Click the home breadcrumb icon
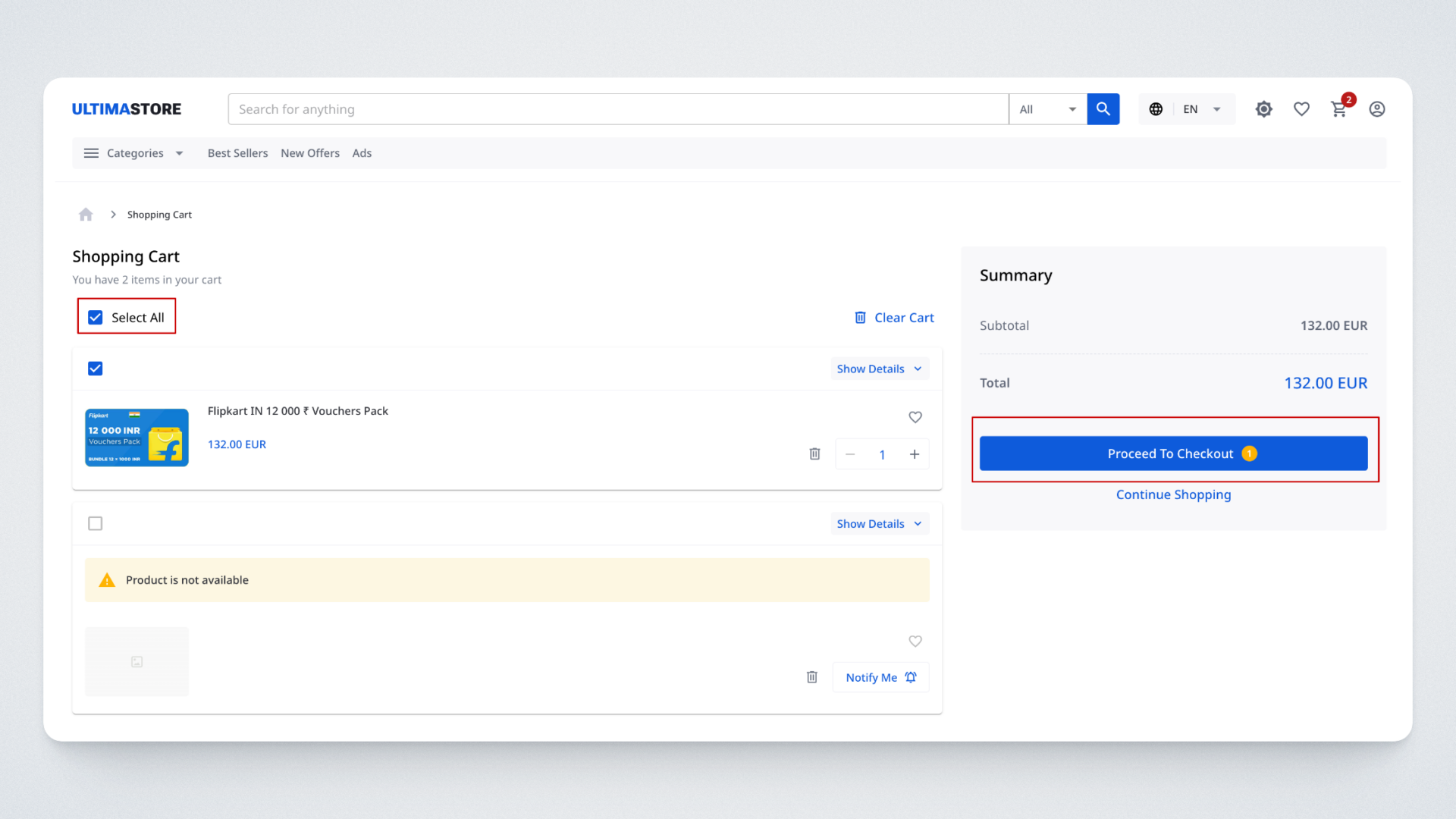Viewport: 1456px width, 819px height. point(86,215)
